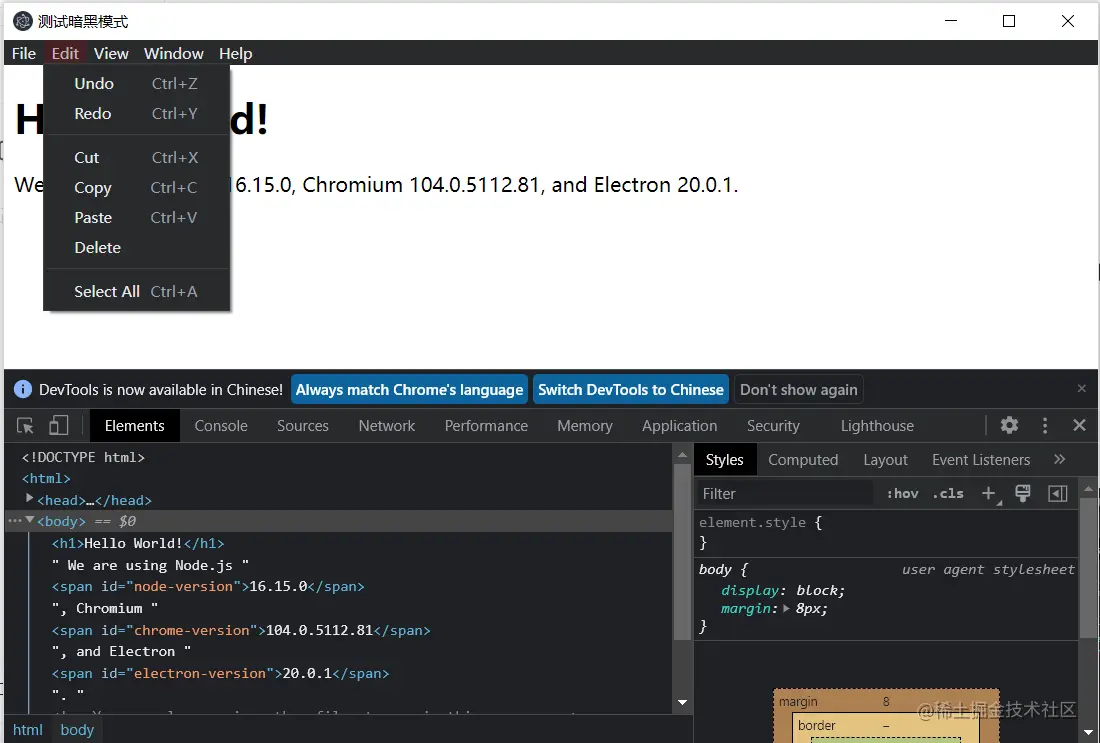Collapse the body element node
1100x743 pixels.
coord(29,520)
